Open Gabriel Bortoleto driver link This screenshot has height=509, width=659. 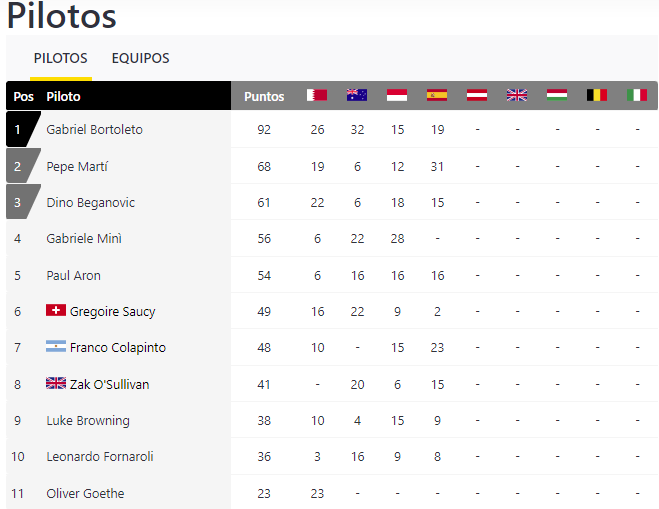point(95,129)
